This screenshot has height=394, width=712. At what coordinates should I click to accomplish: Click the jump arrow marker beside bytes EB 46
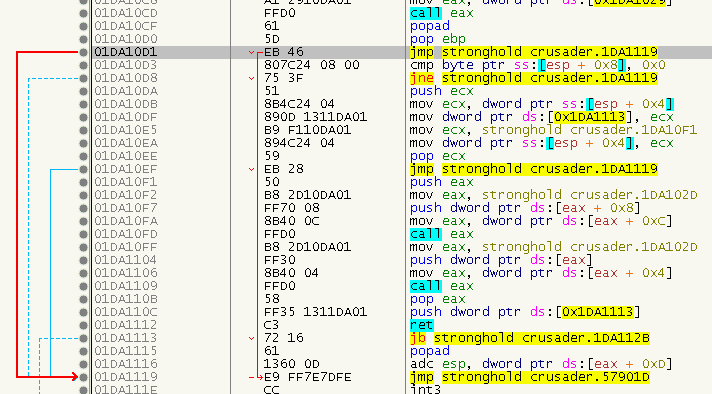point(252,53)
